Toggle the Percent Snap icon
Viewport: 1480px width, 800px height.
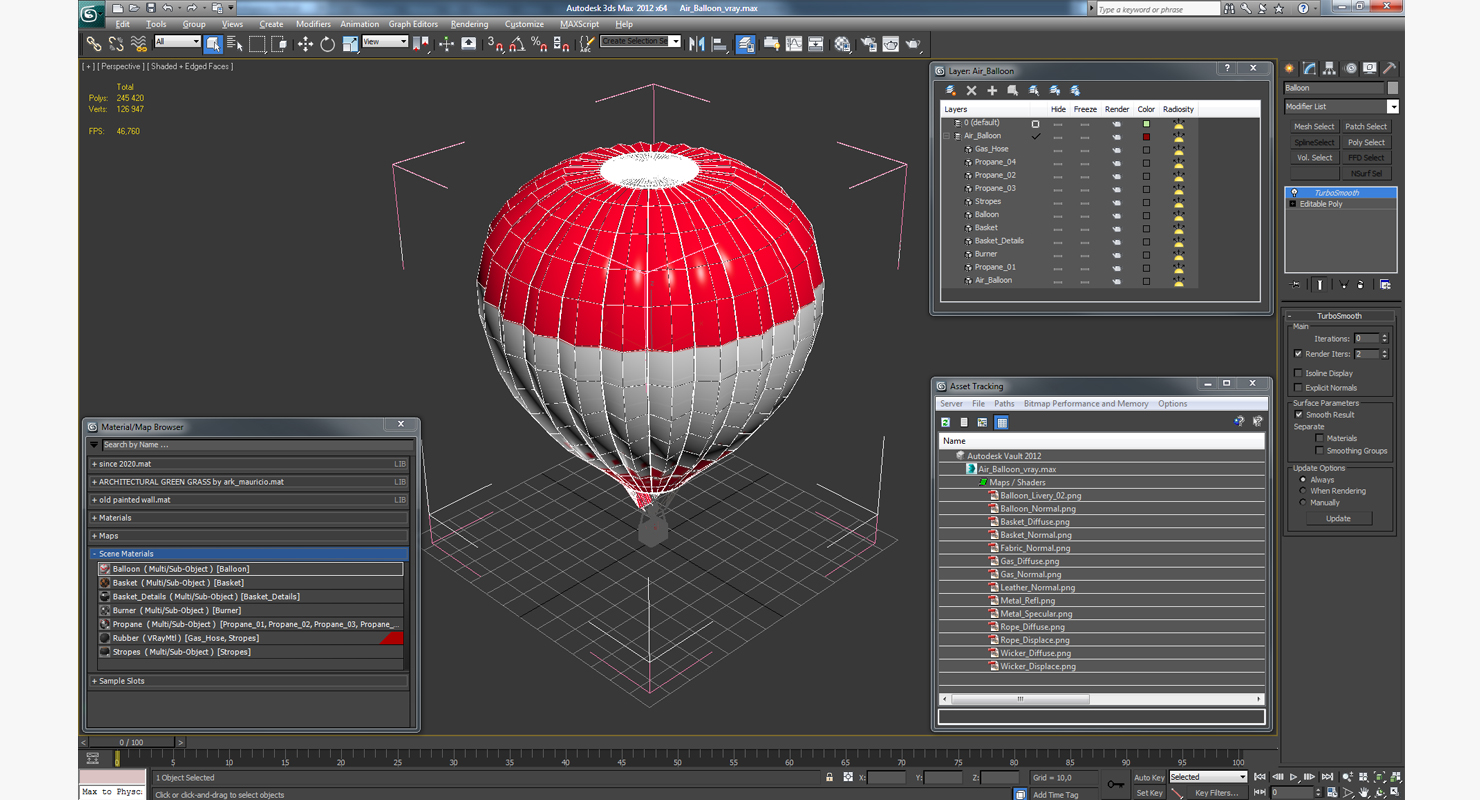539,44
